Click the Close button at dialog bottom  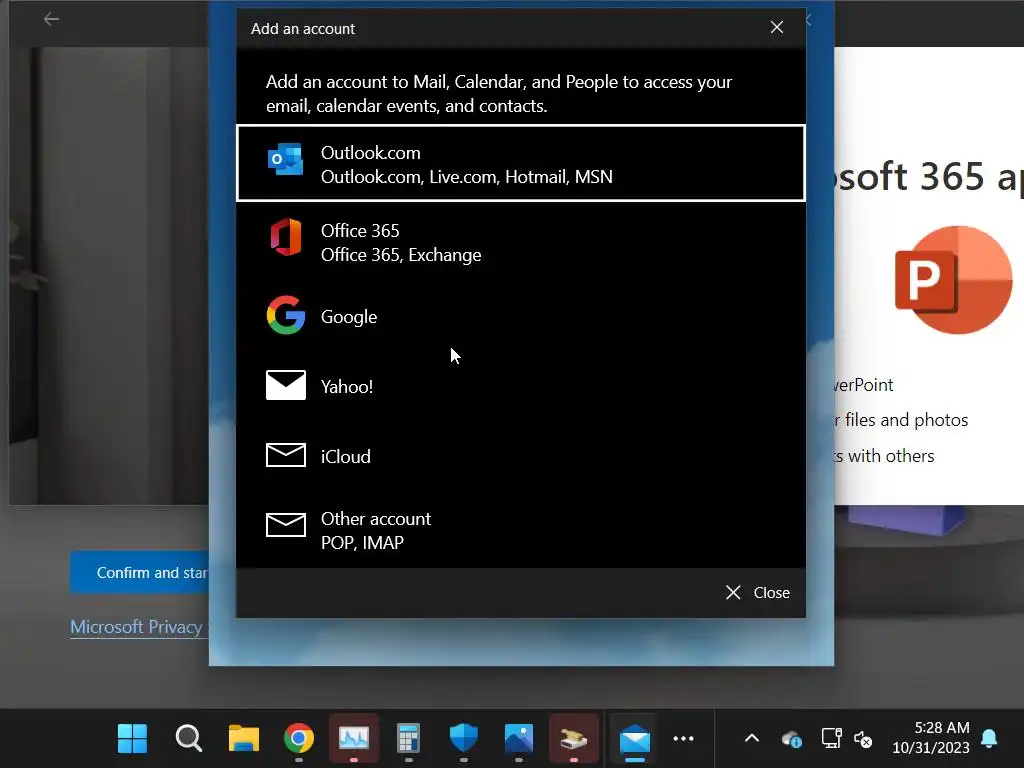click(758, 592)
